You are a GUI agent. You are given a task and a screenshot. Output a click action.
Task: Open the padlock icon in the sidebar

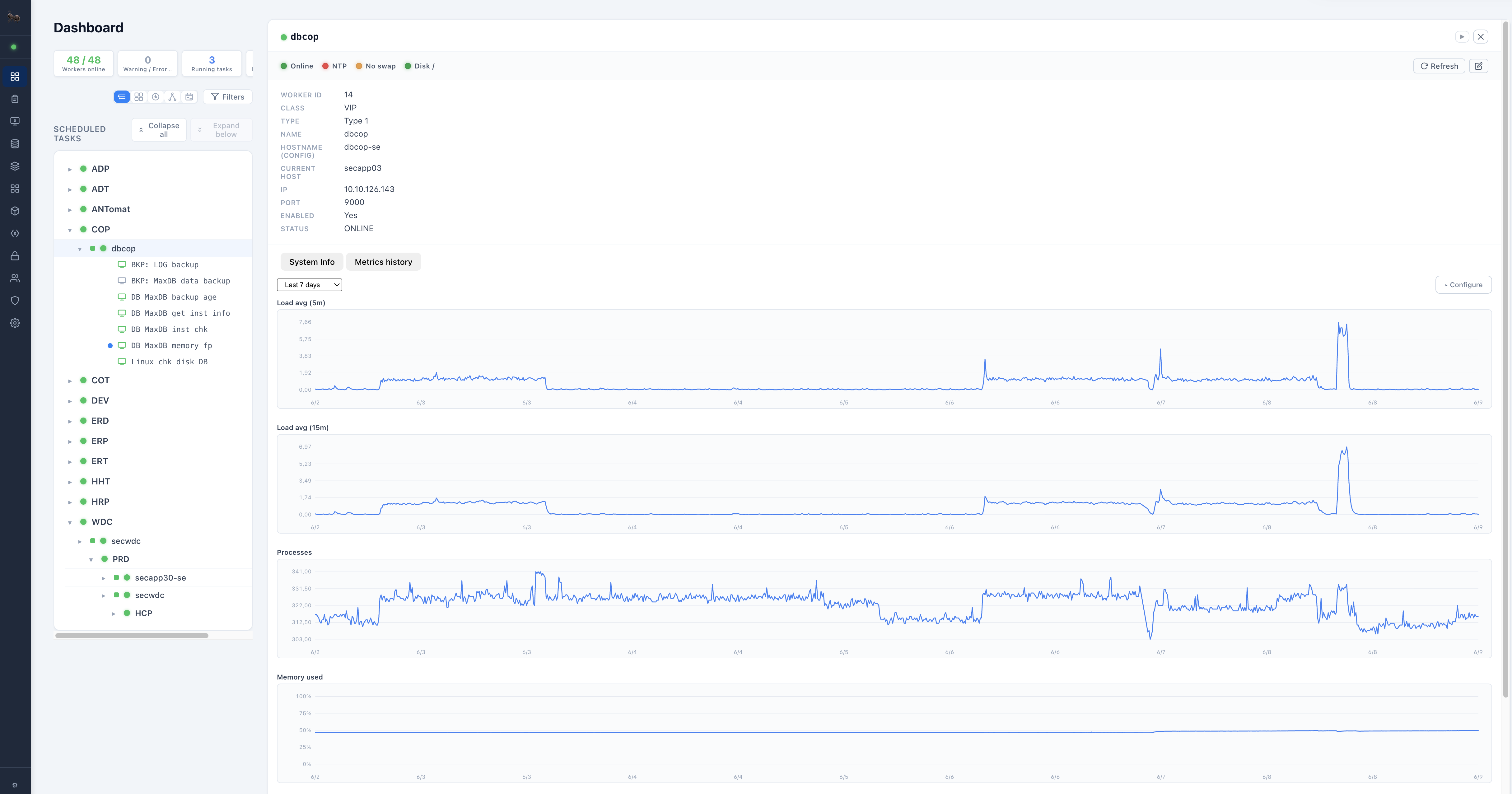15,256
